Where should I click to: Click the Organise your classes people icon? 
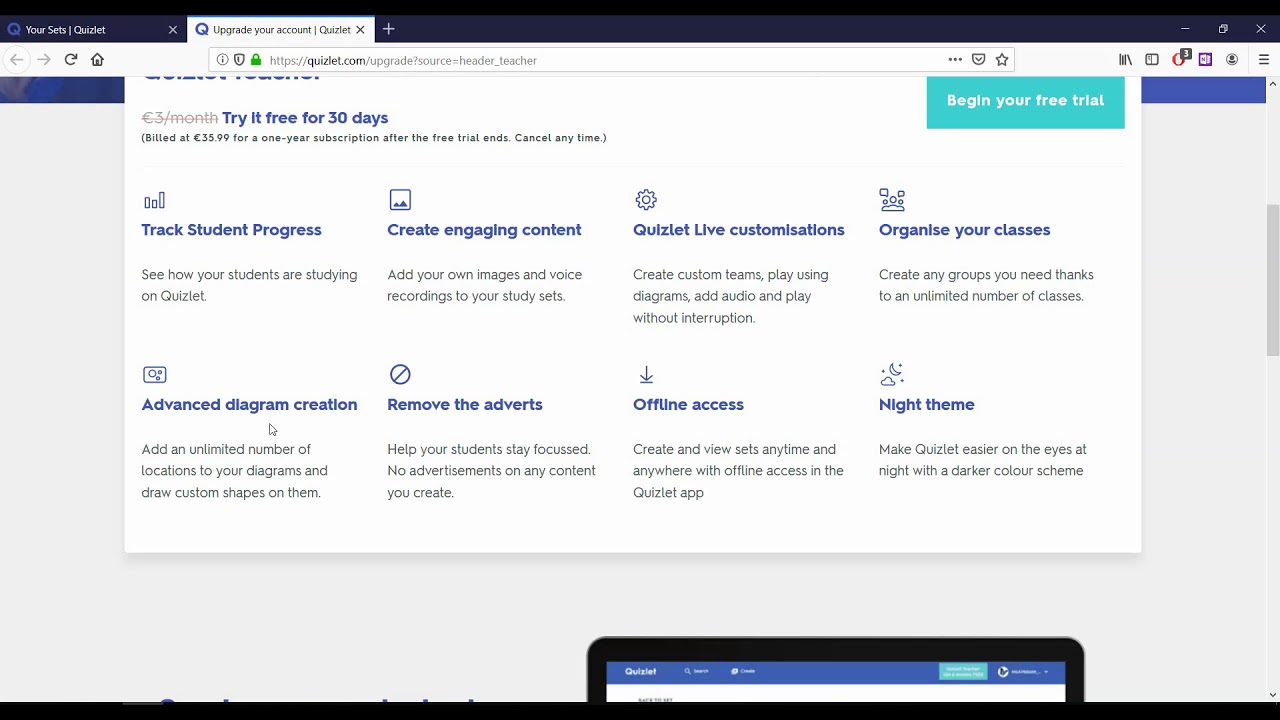(x=892, y=200)
